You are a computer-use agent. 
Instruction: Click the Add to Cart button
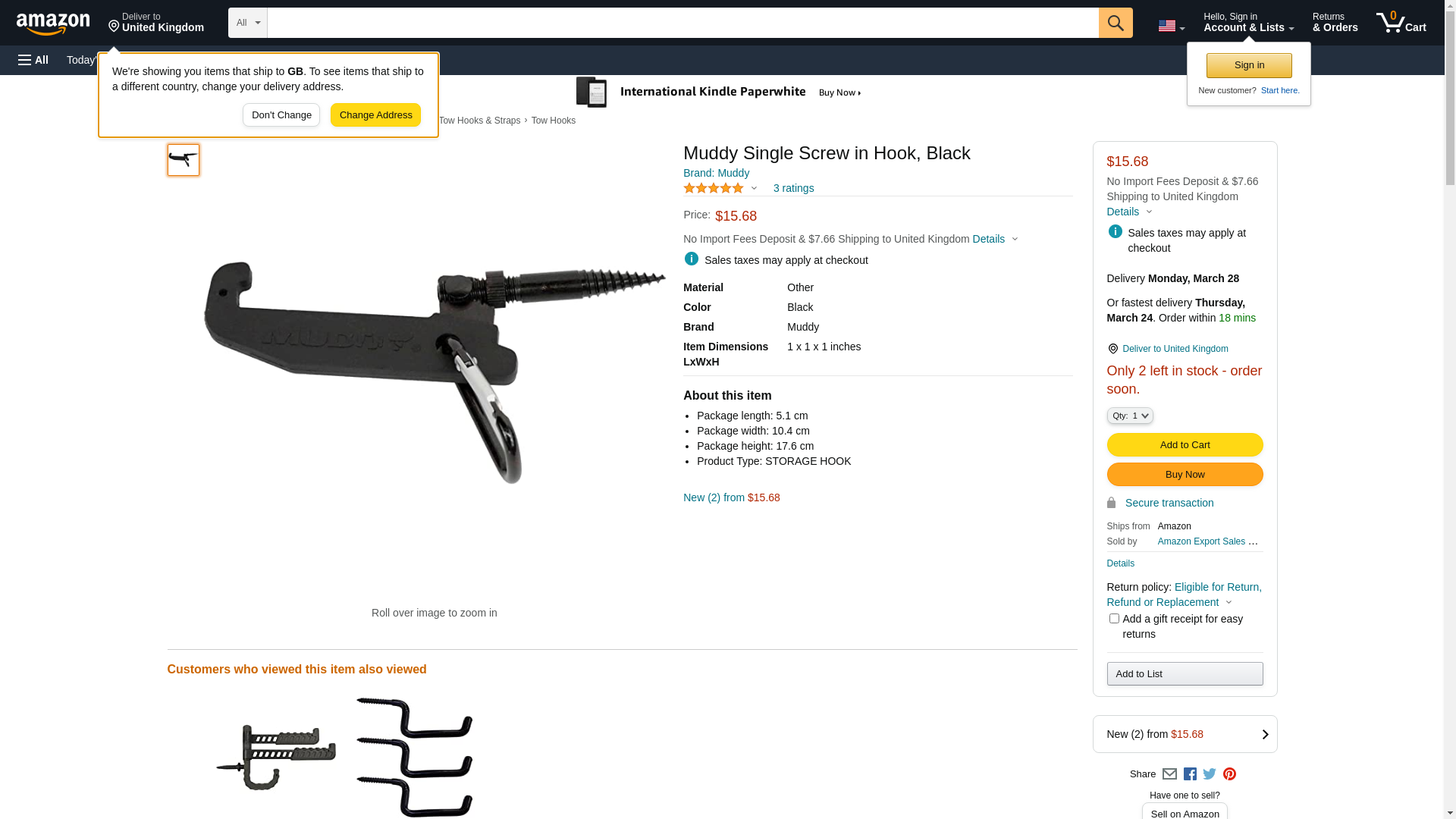click(1185, 445)
